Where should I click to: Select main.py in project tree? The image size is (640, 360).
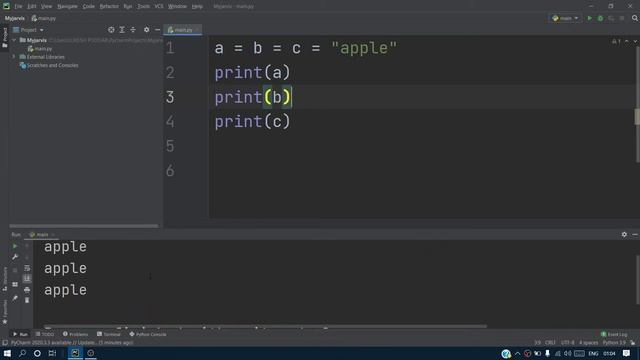point(40,49)
